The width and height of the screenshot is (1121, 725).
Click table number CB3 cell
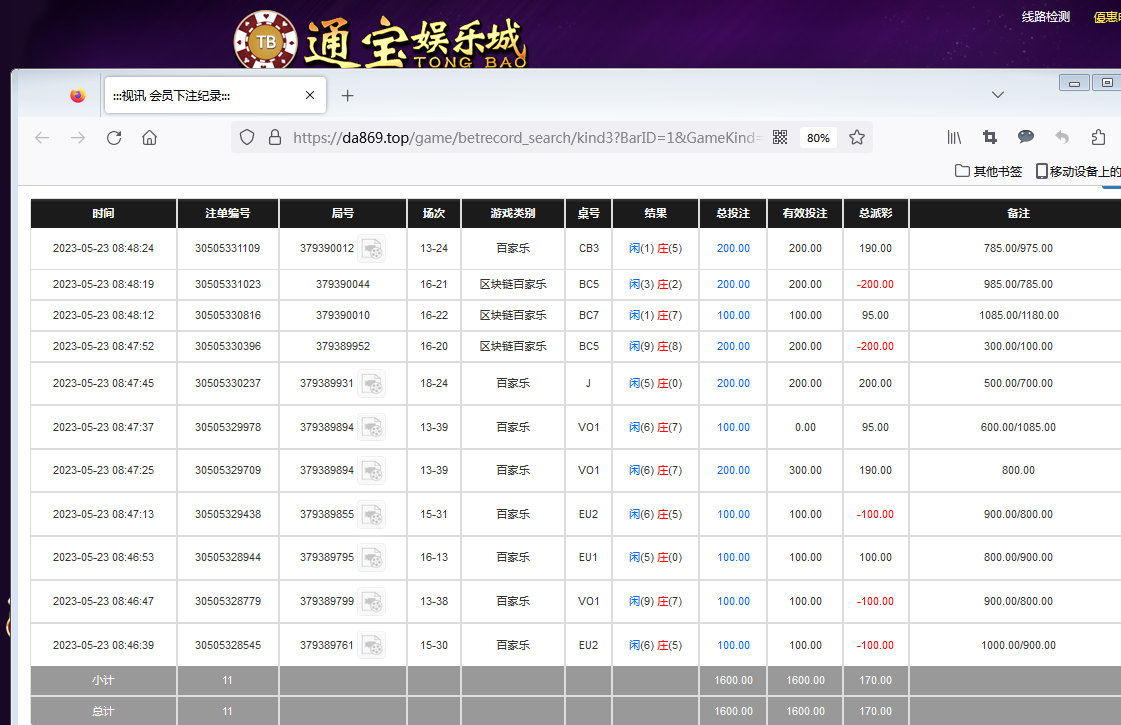click(x=589, y=248)
